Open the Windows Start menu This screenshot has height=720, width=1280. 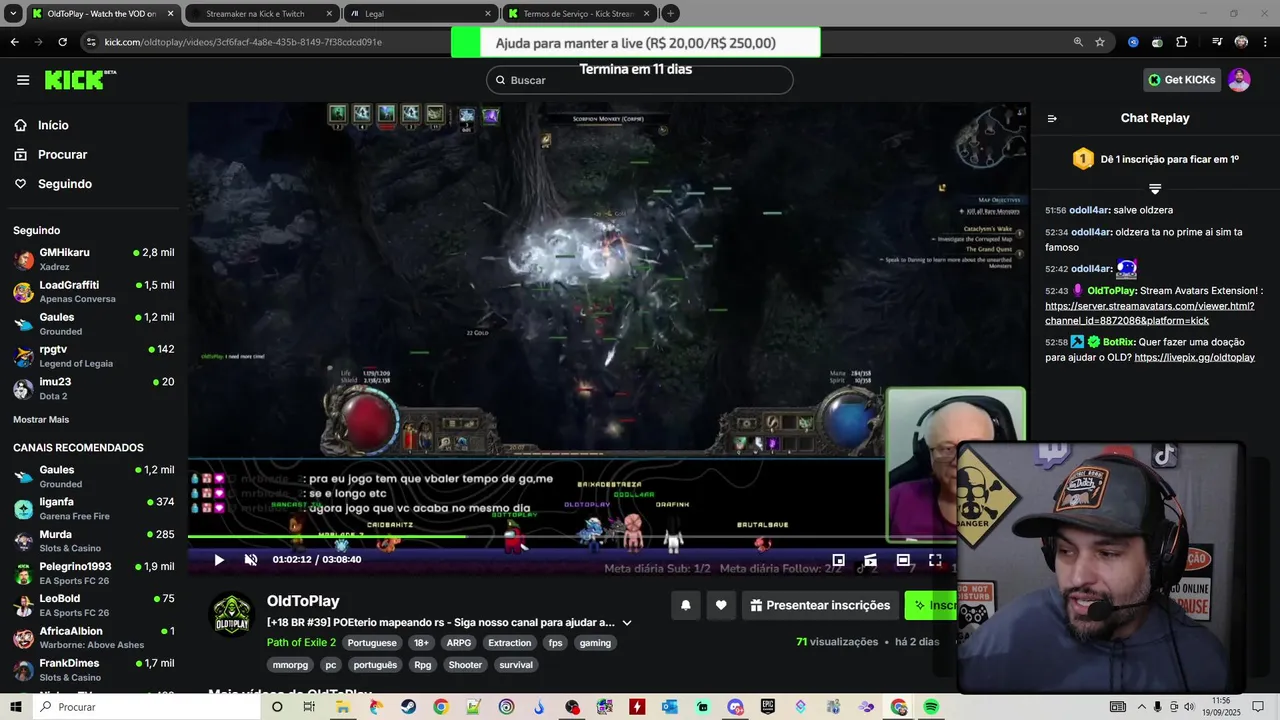(x=16, y=707)
